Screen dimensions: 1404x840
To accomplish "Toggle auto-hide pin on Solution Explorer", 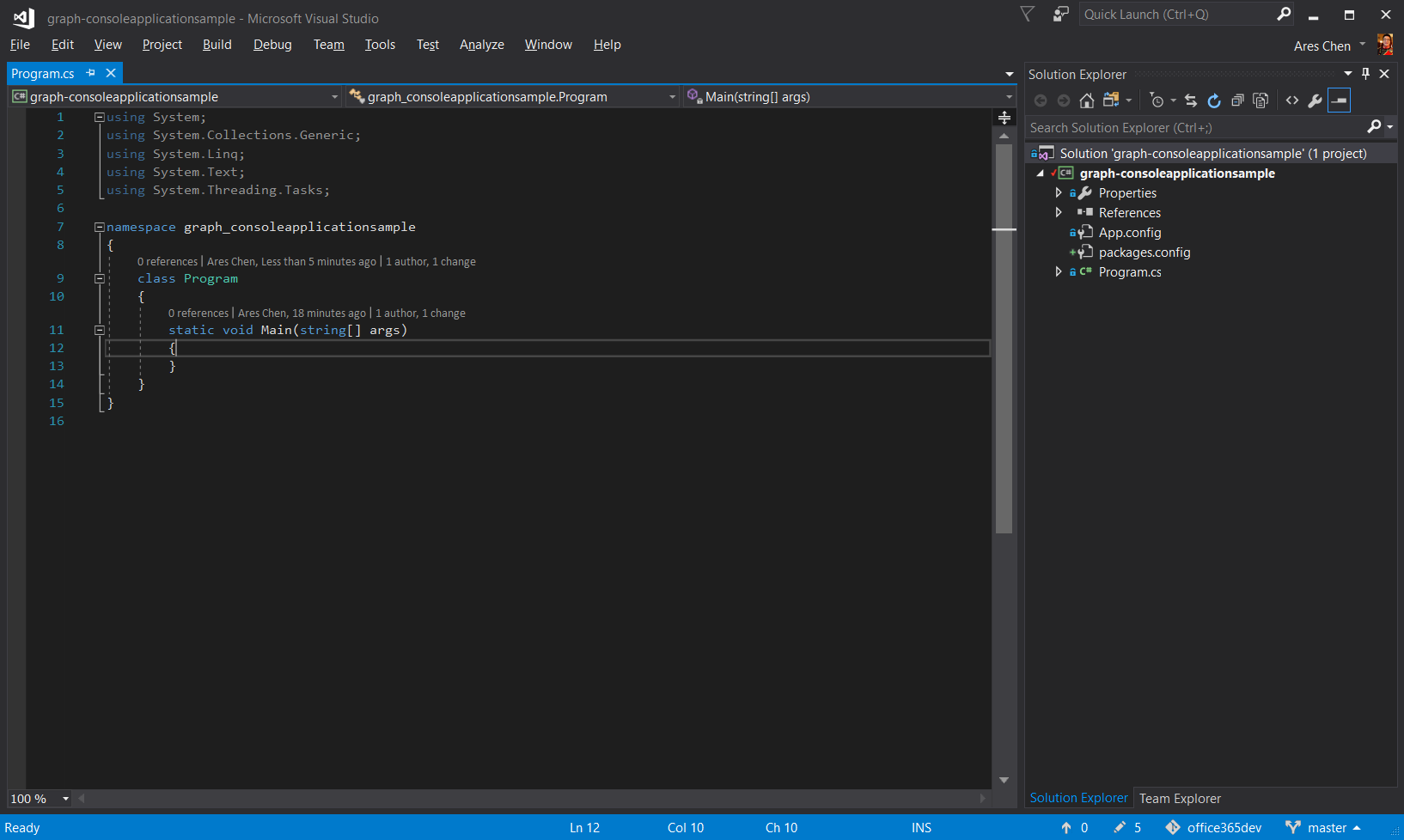I will coord(1365,74).
